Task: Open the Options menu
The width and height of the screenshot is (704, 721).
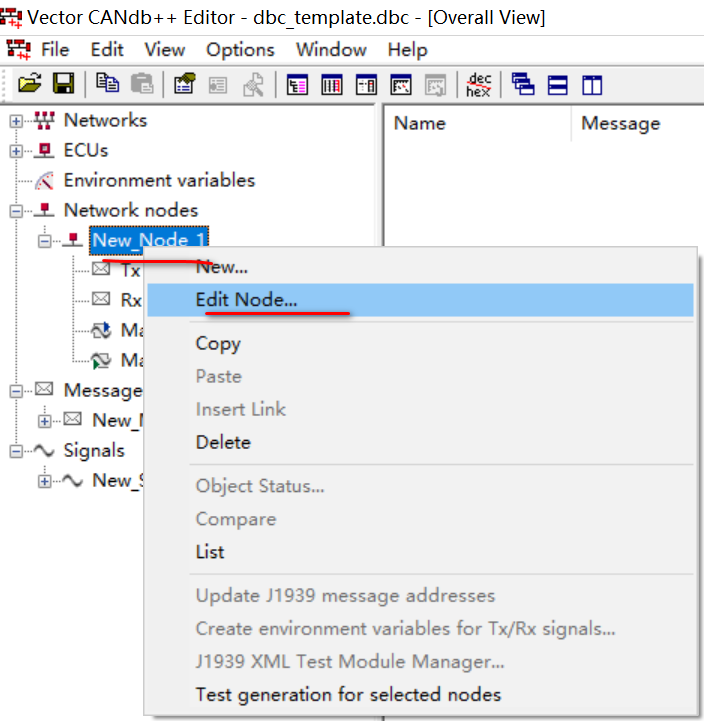Action: (x=240, y=49)
